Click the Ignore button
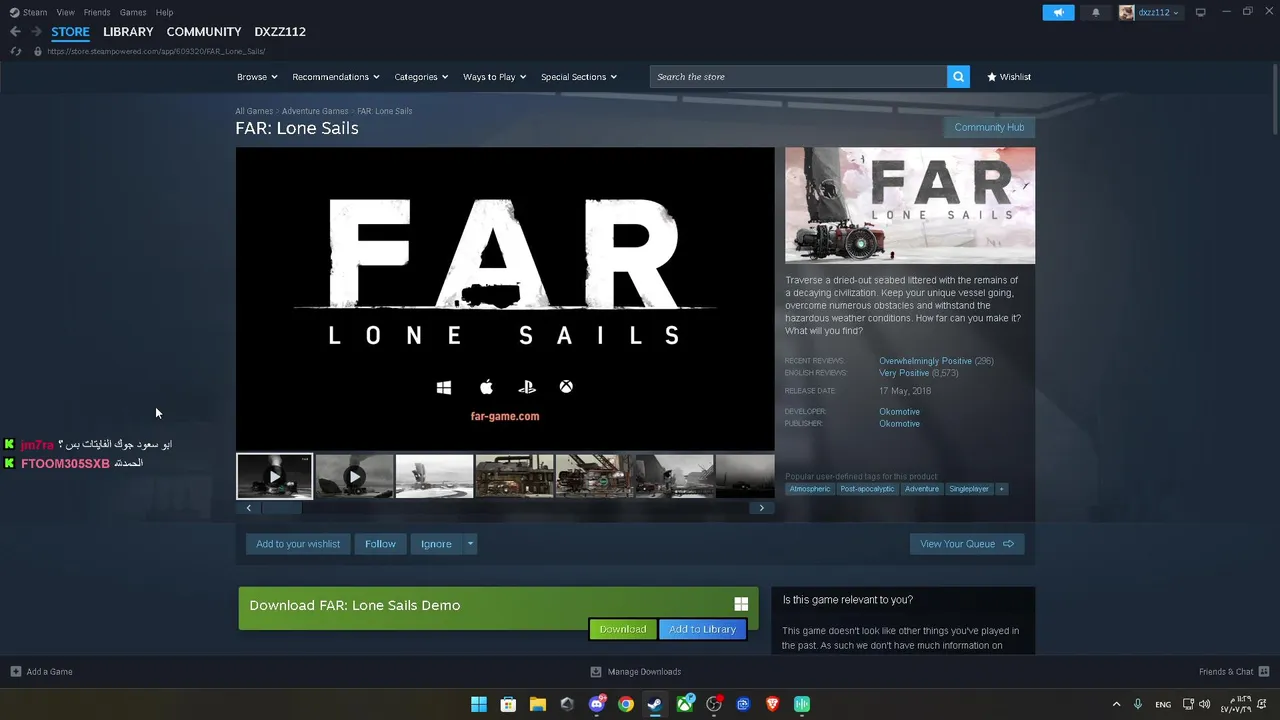This screenshot has width=1280, height=720. pyautogui.click(x=436, y=544)
